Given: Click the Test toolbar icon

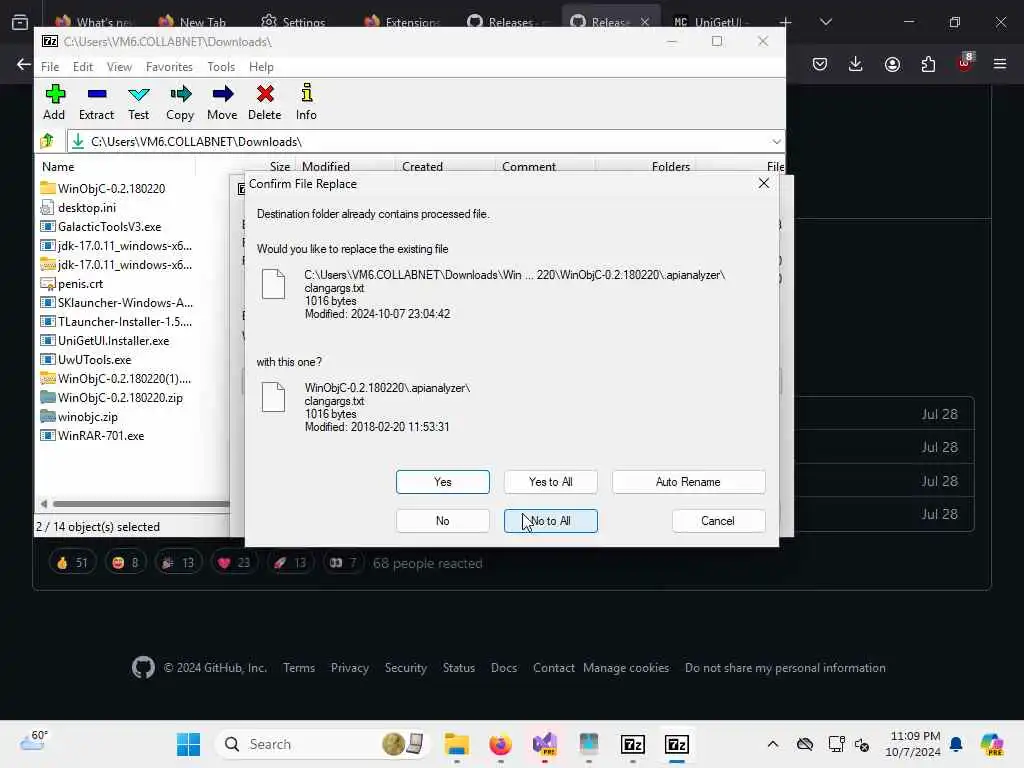Looking at the screenshot, I should [138, 103].
